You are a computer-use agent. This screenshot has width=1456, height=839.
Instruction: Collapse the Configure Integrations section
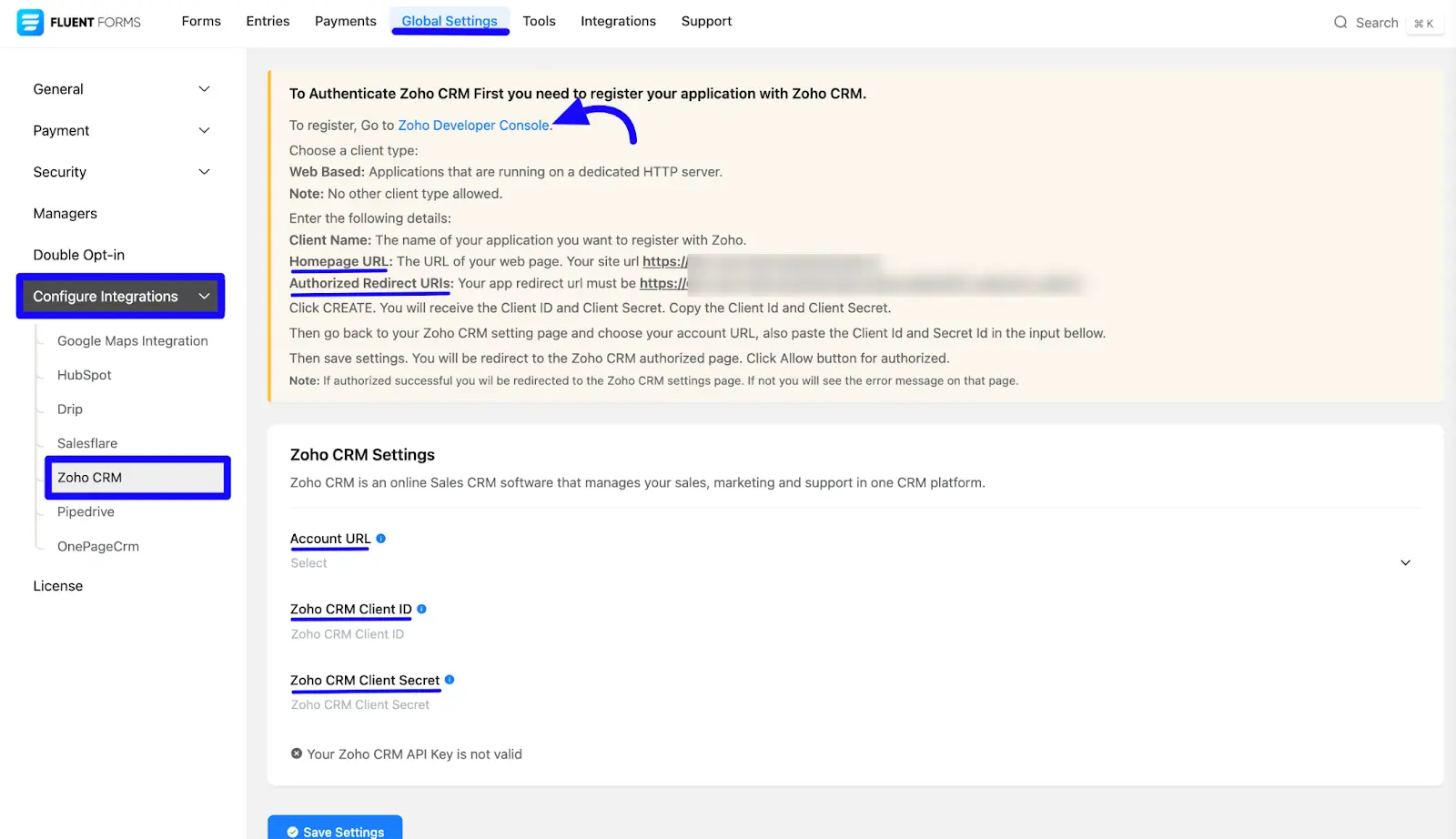[x=120, y=297]
